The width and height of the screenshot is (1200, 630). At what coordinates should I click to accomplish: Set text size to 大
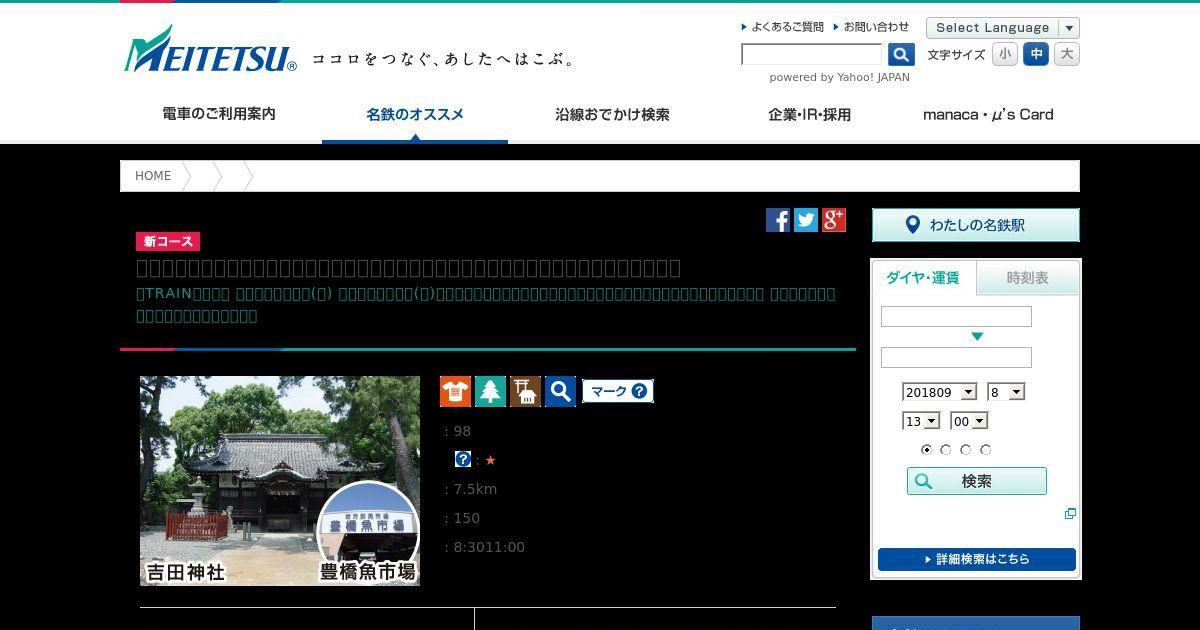[x=1067, y=54]
